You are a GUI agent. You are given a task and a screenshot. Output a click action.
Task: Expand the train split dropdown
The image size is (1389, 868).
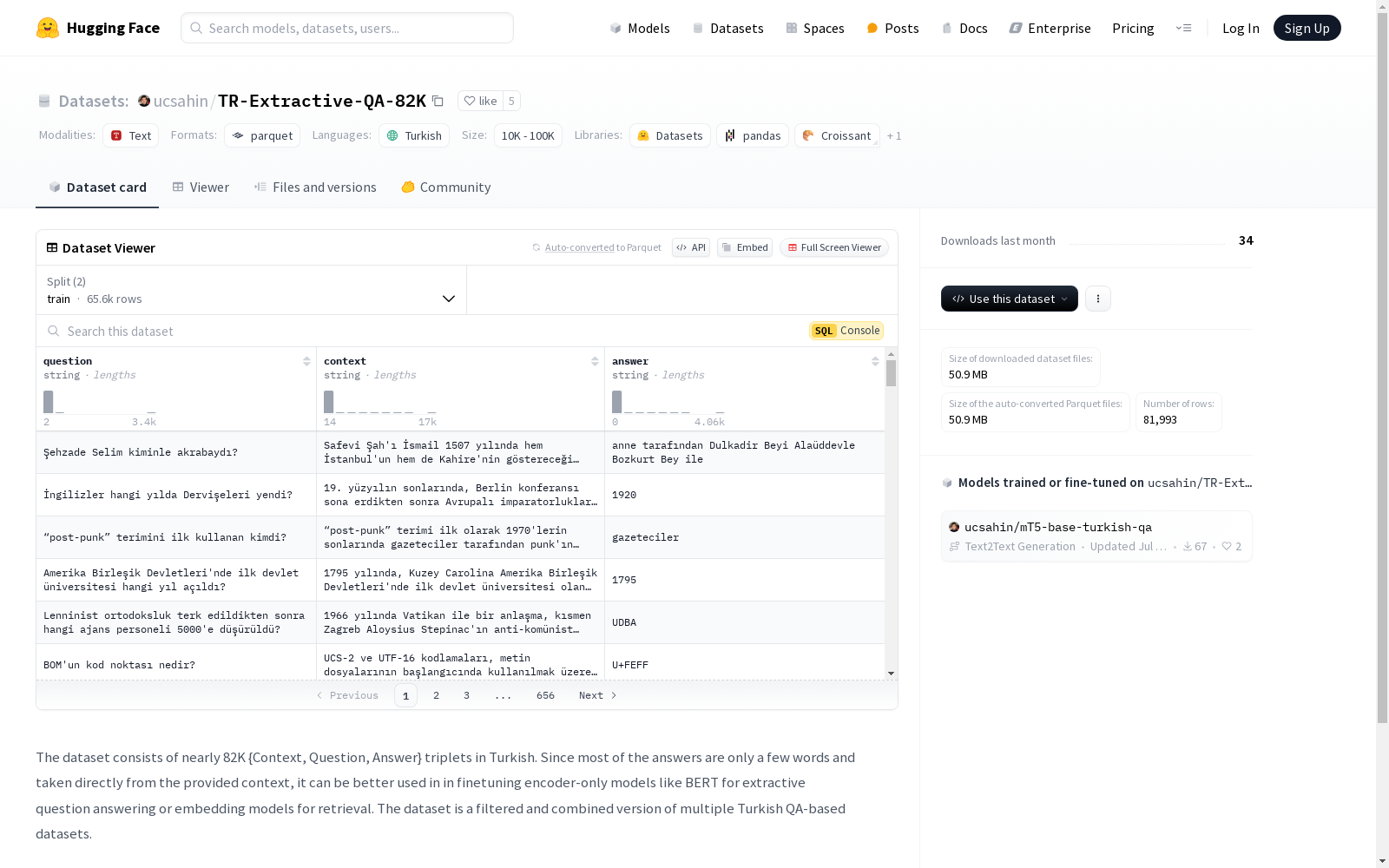[x=251, y=290]
